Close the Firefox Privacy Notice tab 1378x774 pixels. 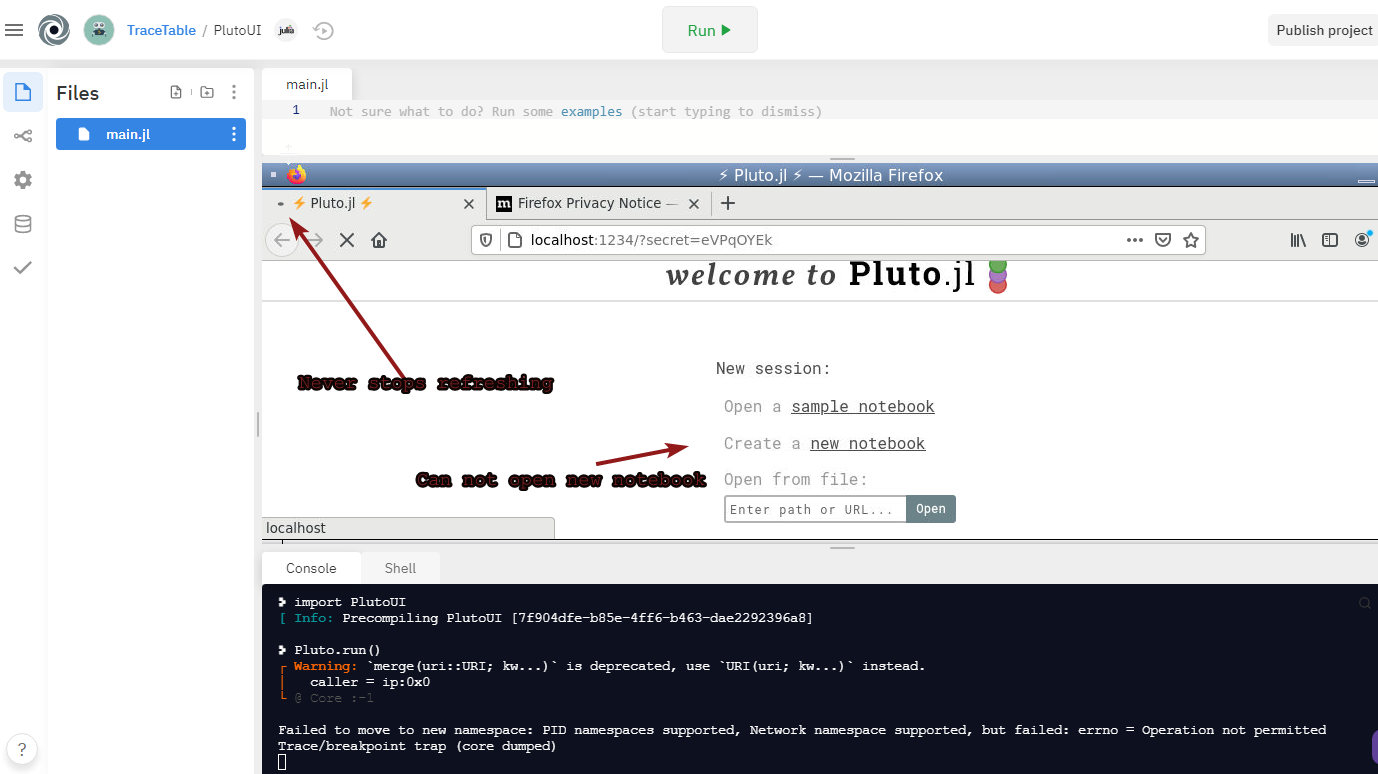(694, 203)
